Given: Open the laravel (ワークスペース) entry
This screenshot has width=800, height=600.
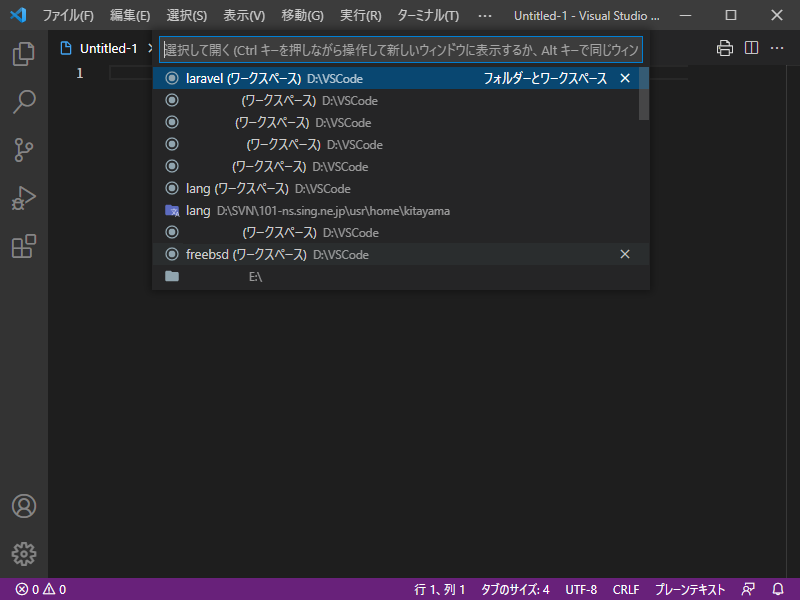Looking at the screenshot, I should [397, 78].
